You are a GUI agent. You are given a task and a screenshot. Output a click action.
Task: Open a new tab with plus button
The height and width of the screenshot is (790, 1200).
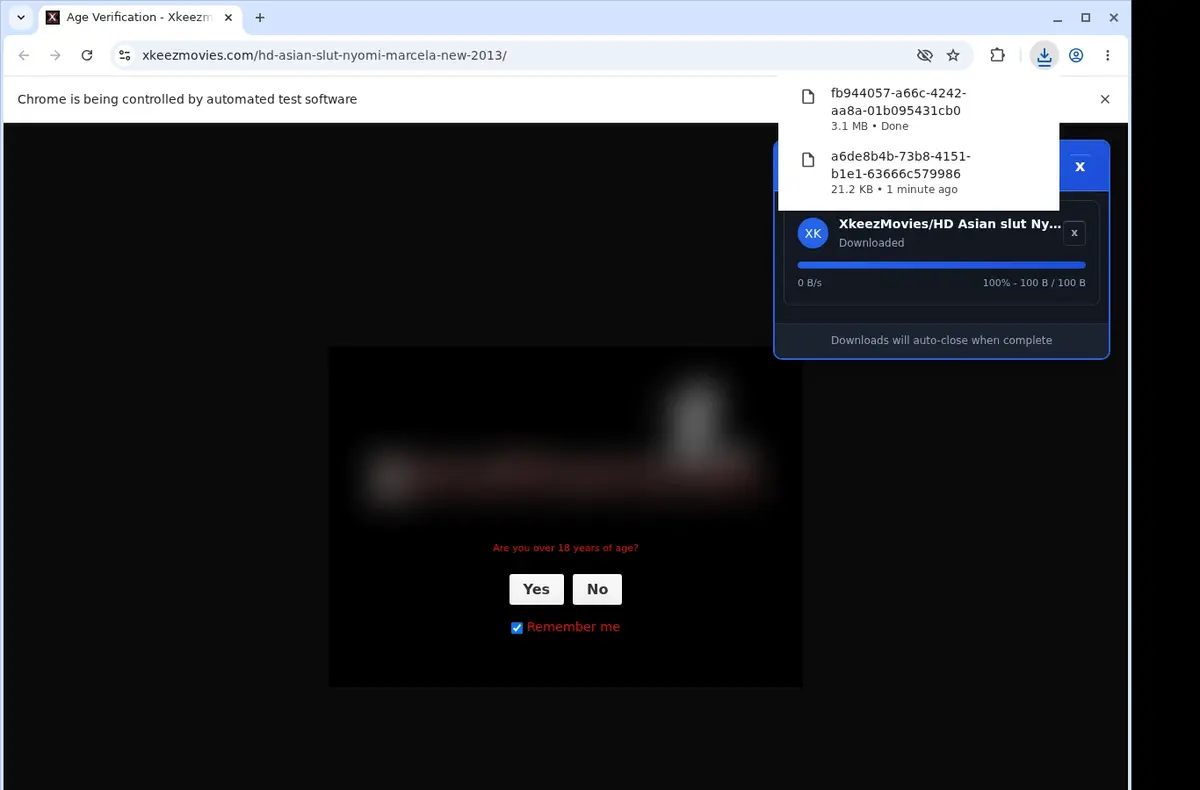(260, 17)
